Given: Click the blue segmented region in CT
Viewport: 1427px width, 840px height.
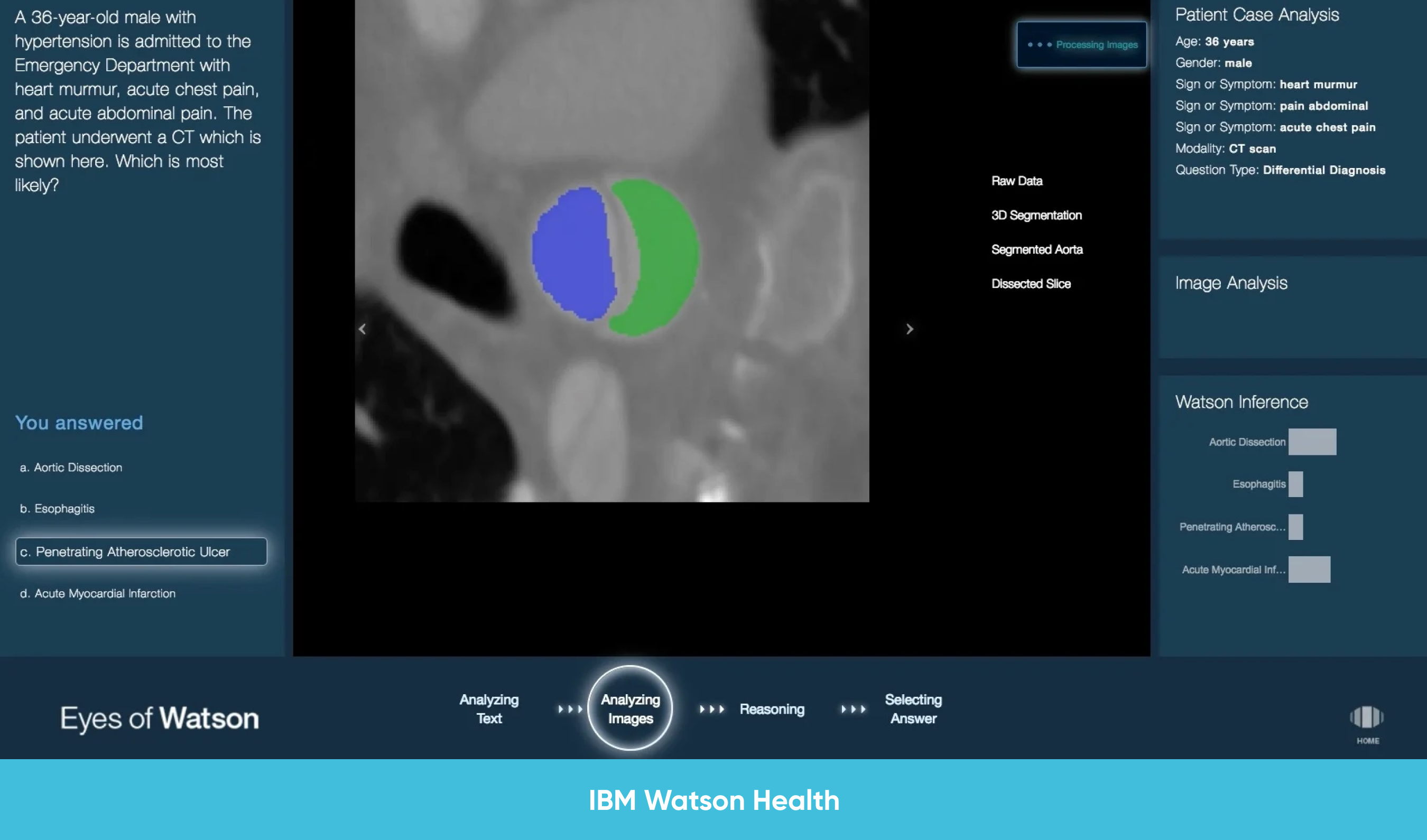Looking at the screenshot, I should (x=573, y=255).
